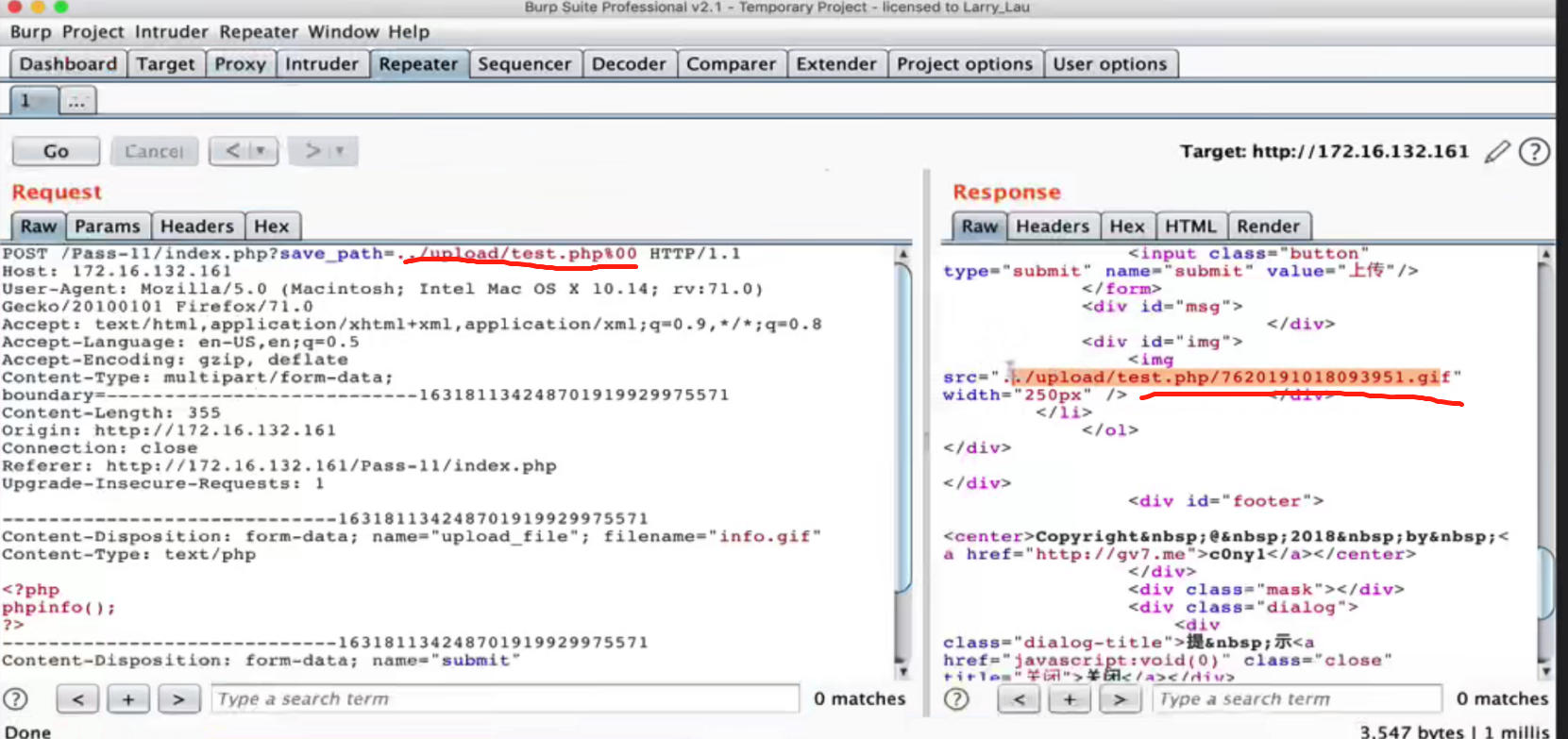Open the Project options tab
1568x739 pixels.
tap(965, 64)
